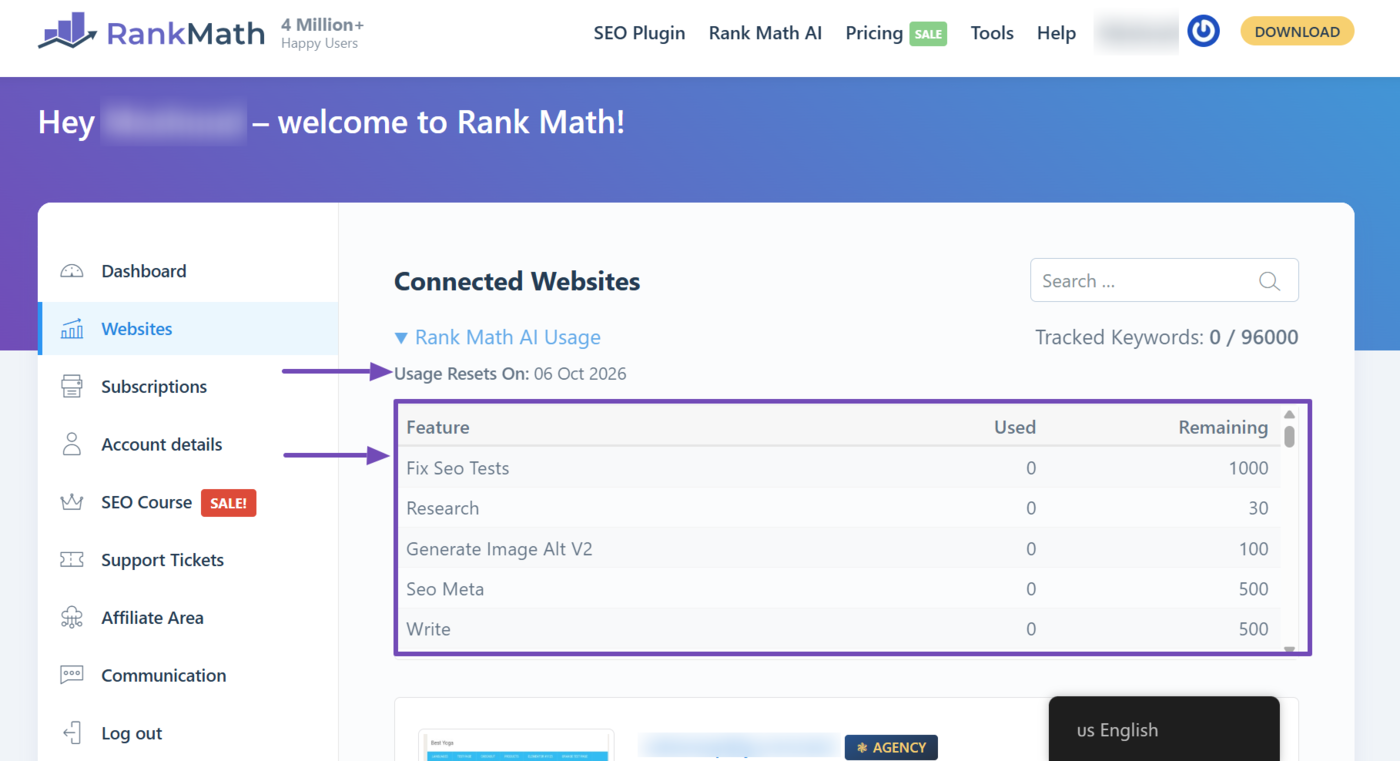The width and height of the screenshot is (1400, 761).
Task: Open the account power icon
Action: tap(1203, 32)
